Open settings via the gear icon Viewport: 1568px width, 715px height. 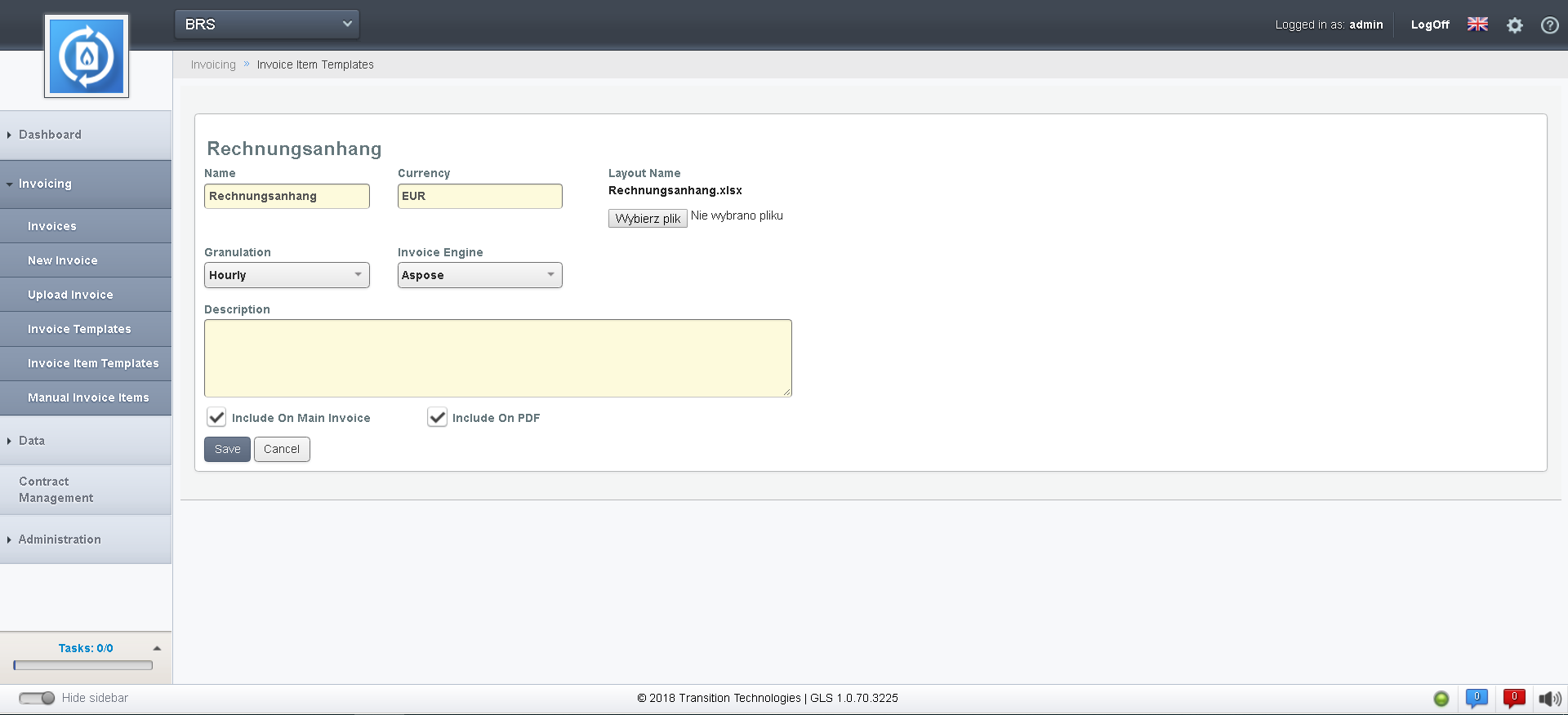click(1515, 25)
